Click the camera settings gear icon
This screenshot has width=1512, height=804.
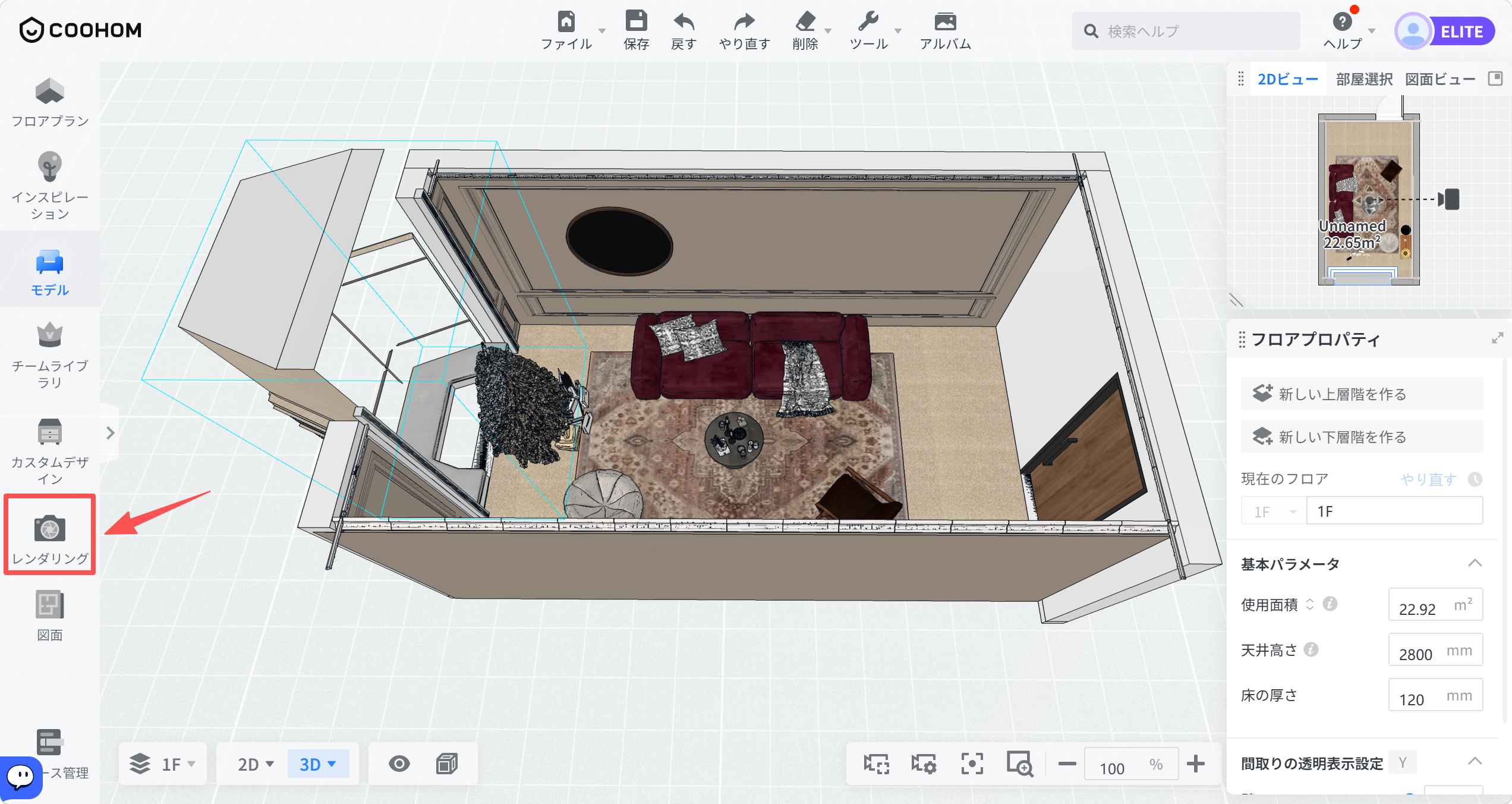coord(924,764)
